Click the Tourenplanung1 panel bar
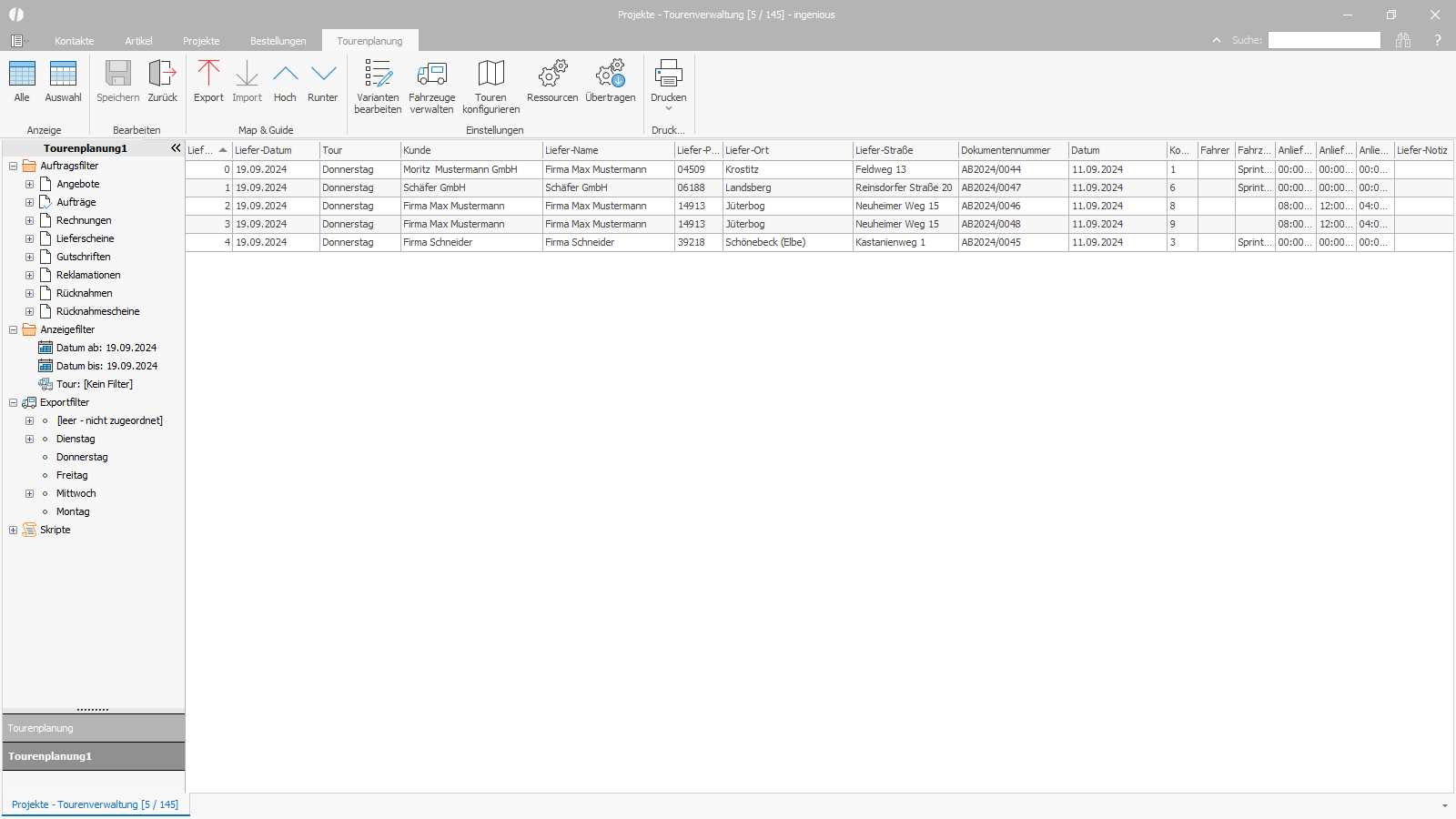 94,756
